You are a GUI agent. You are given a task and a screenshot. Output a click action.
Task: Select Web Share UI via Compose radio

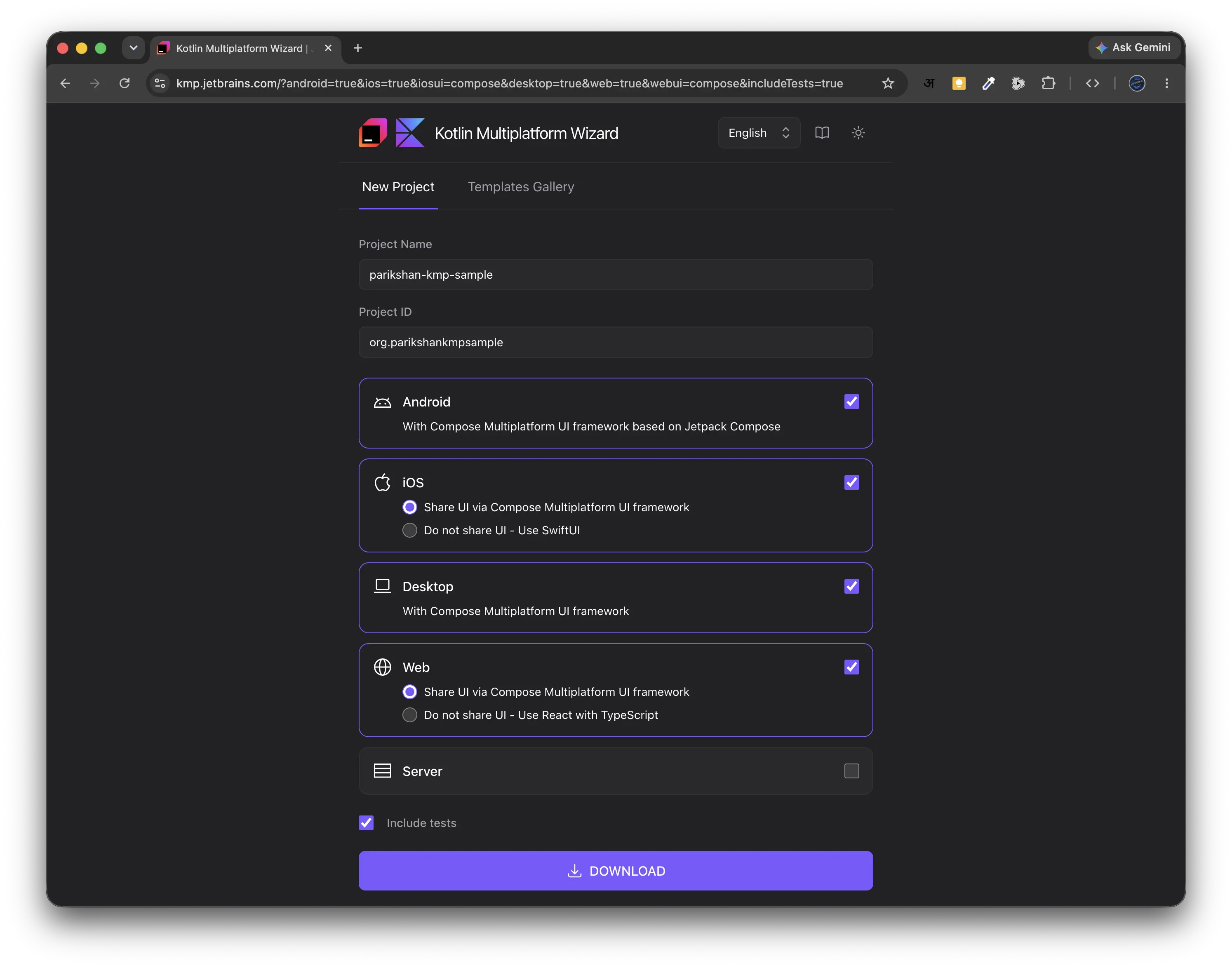[410, 692]
